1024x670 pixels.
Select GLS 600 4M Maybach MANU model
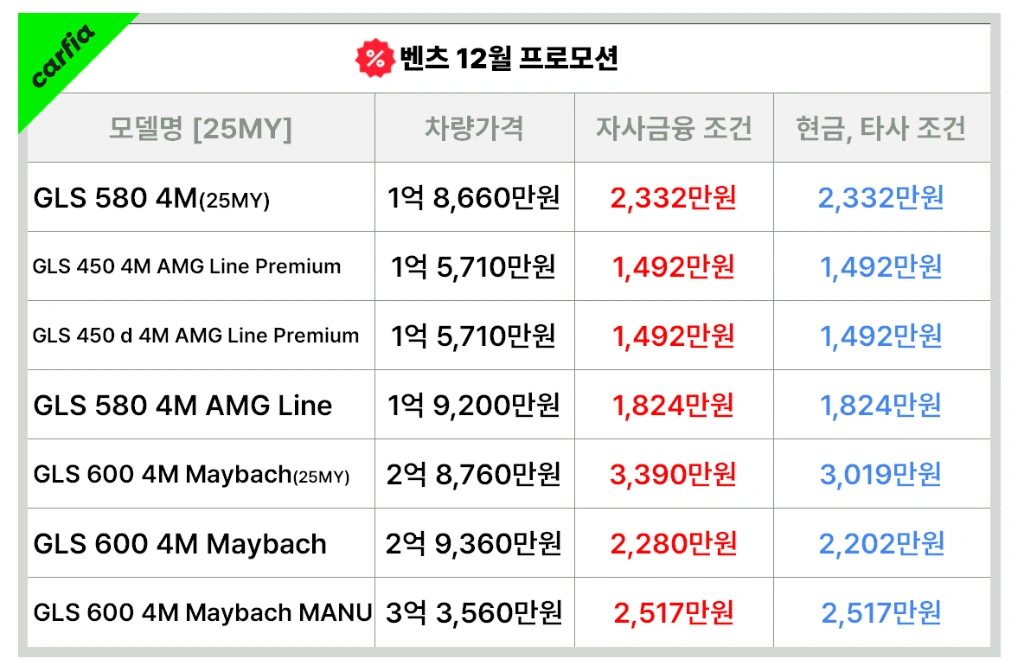pyautogui.click(x=202, y=613)
